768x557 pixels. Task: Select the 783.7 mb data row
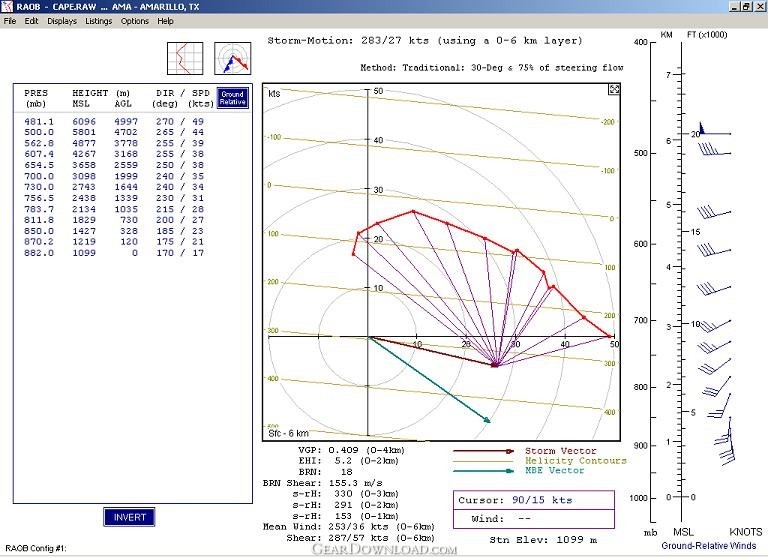pos(114,209)
